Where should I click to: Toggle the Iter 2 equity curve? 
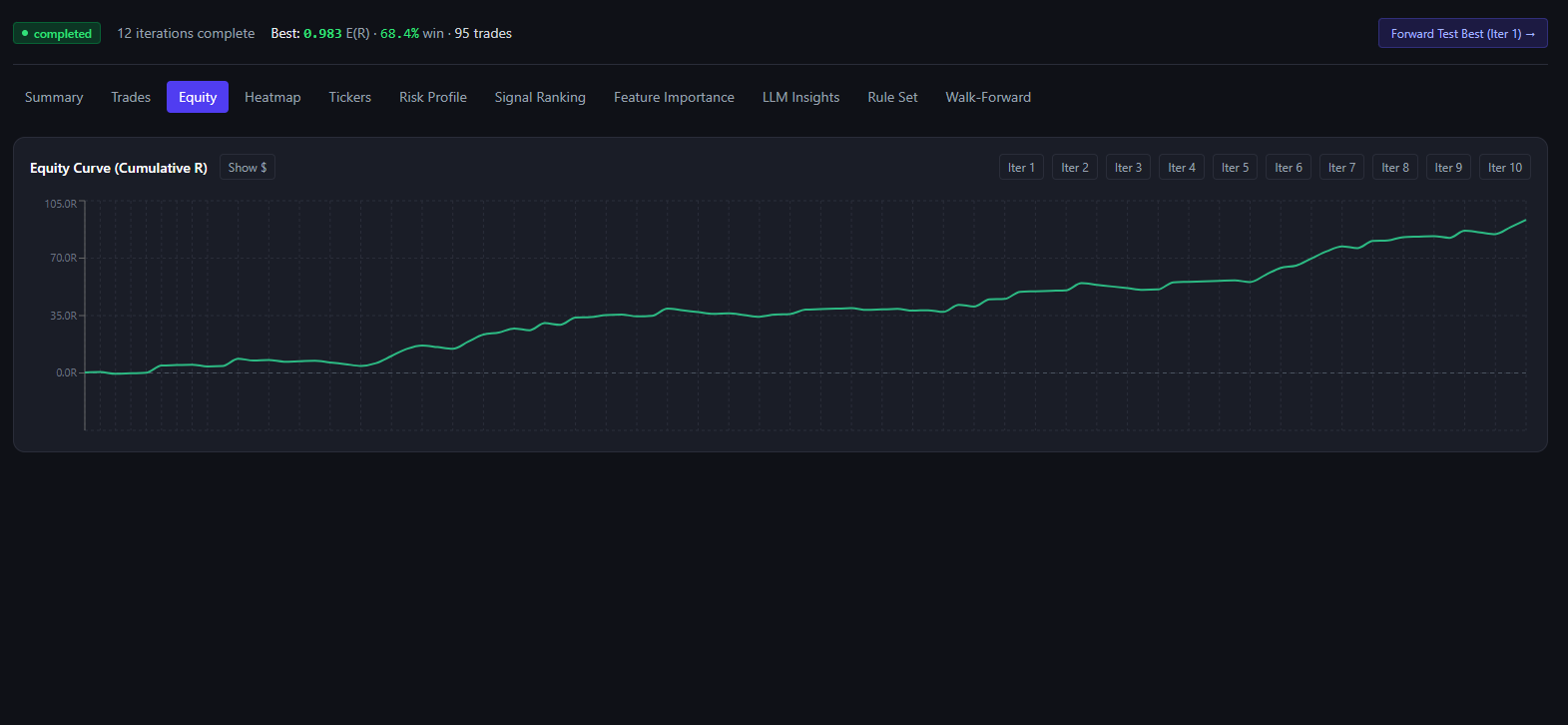(1075, 168)
